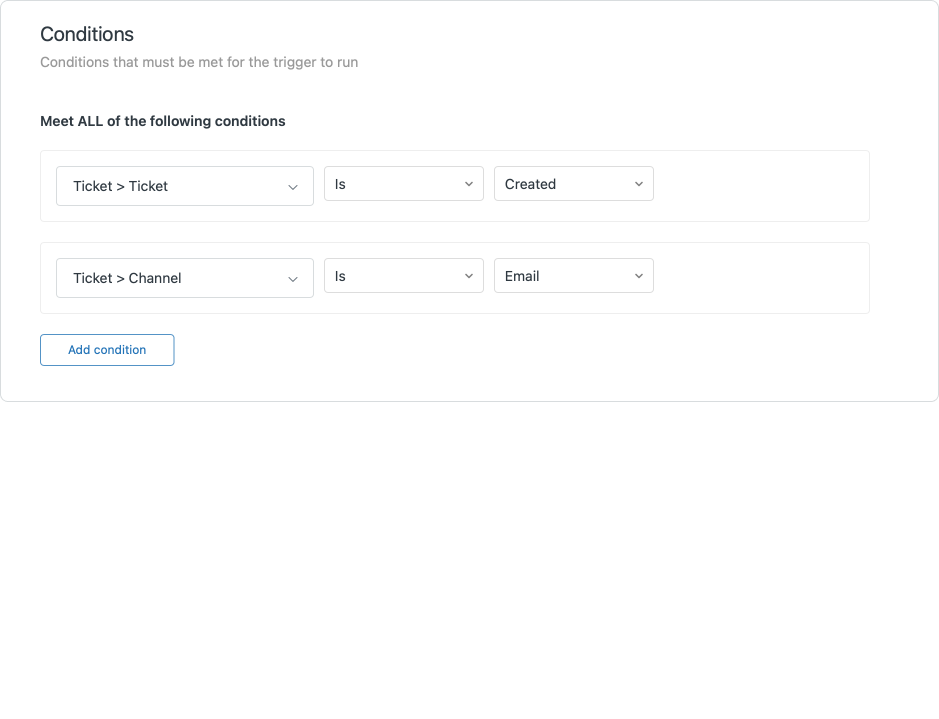The height and width of the screenshot is (719, 939).
Task: Click the Conditions section heading
Action: (87, 34)
